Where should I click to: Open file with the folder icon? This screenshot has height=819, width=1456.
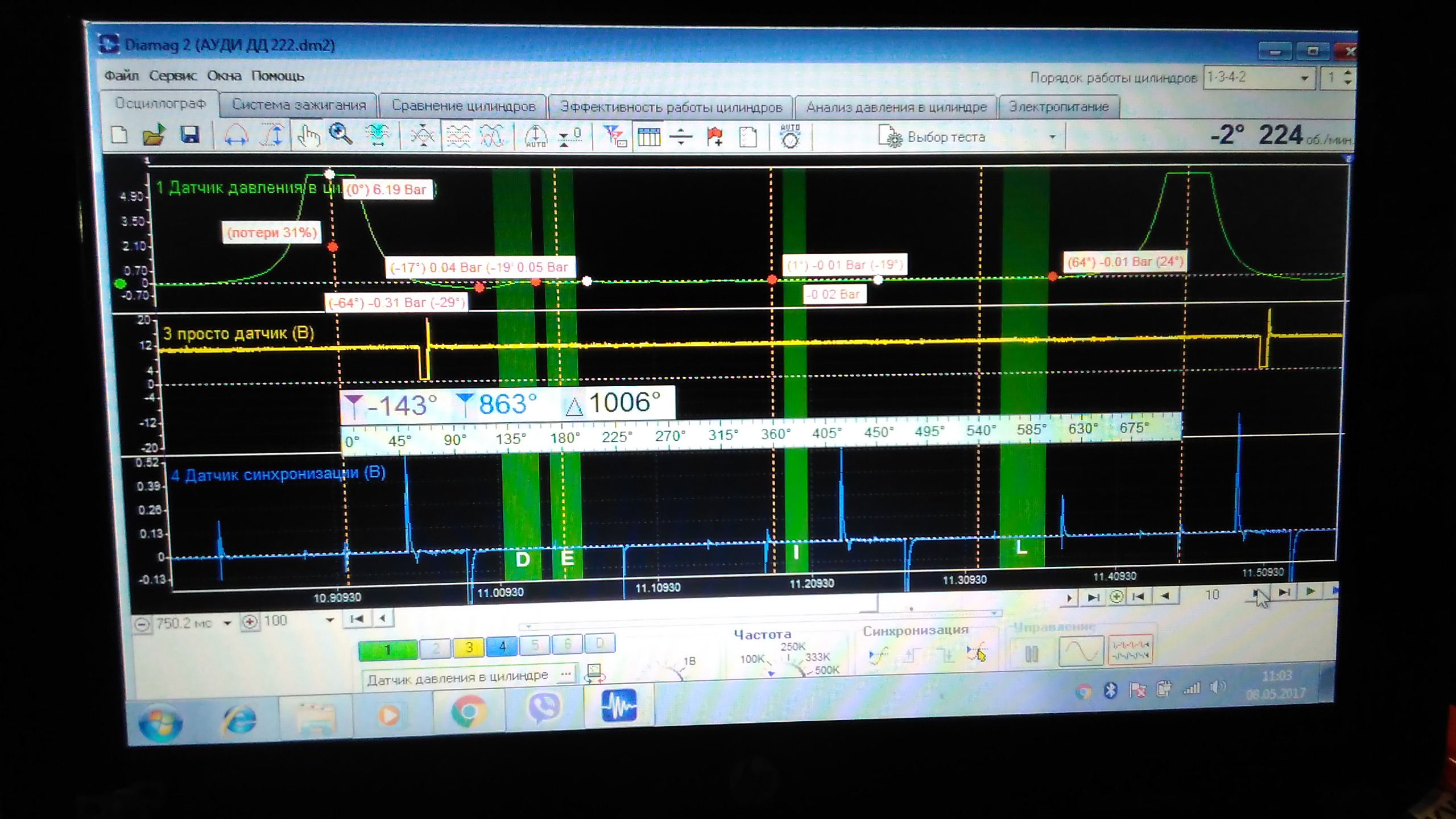pyautogui.click(x=154, y=135)
